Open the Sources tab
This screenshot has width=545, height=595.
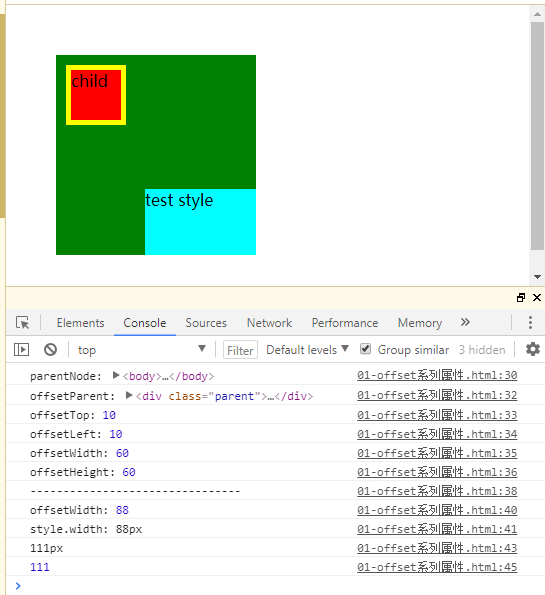click(206, 323)
